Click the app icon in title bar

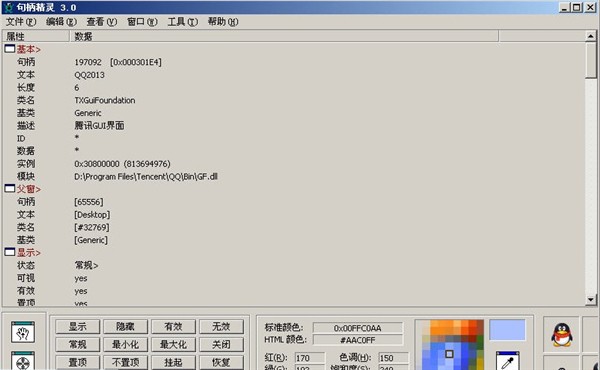pos(8,7)
